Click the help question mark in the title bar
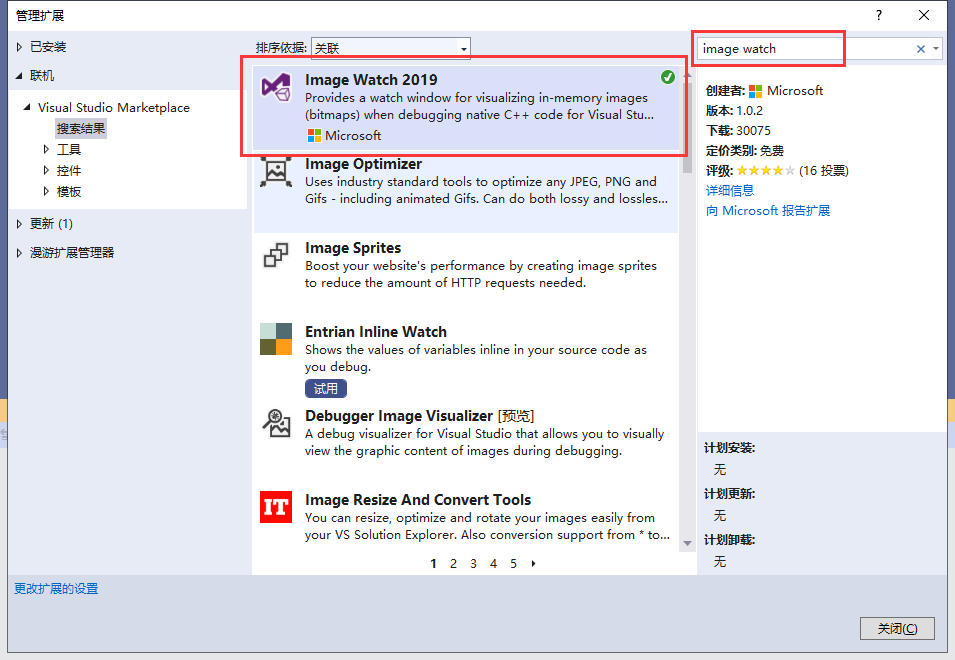The width and height of the screenshot is (955, 660). 878,15
